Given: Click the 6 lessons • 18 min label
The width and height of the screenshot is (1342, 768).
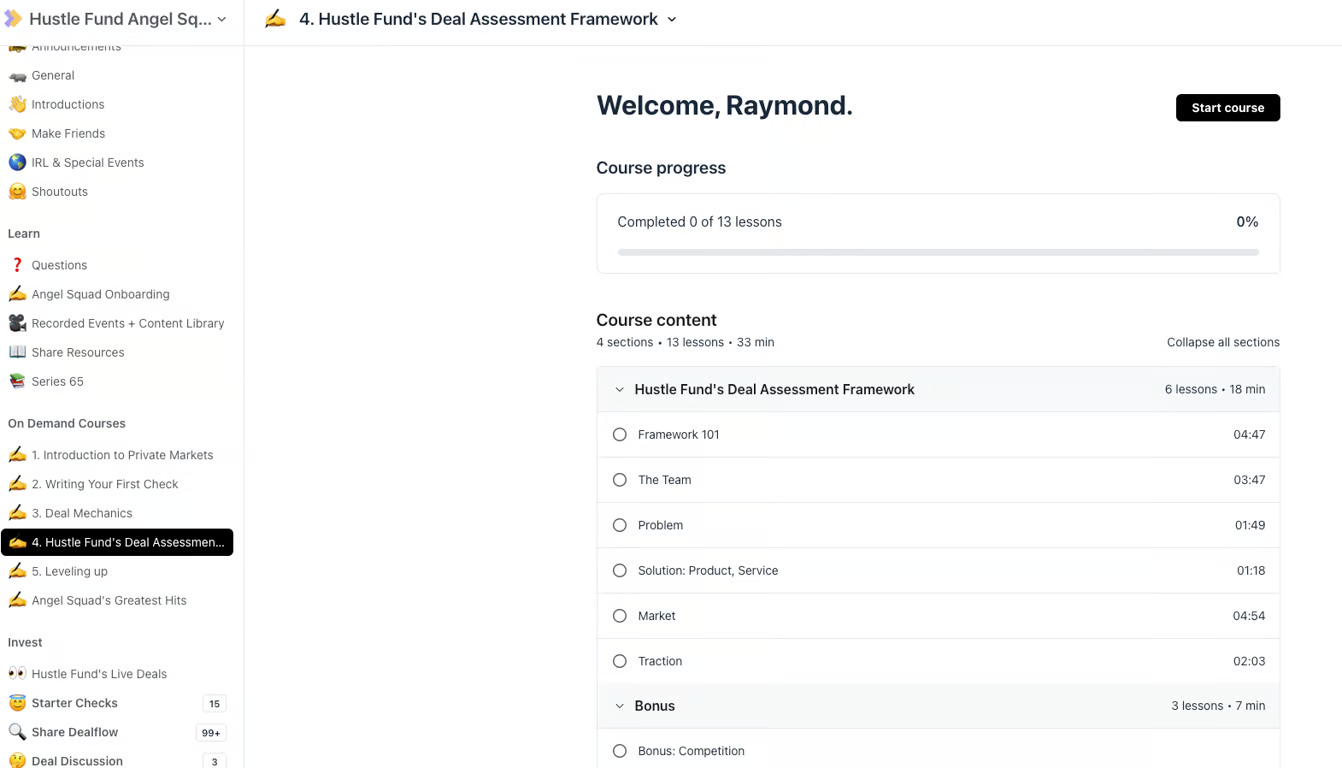Looking at the screenshot, I should [x=1215, y=390].
